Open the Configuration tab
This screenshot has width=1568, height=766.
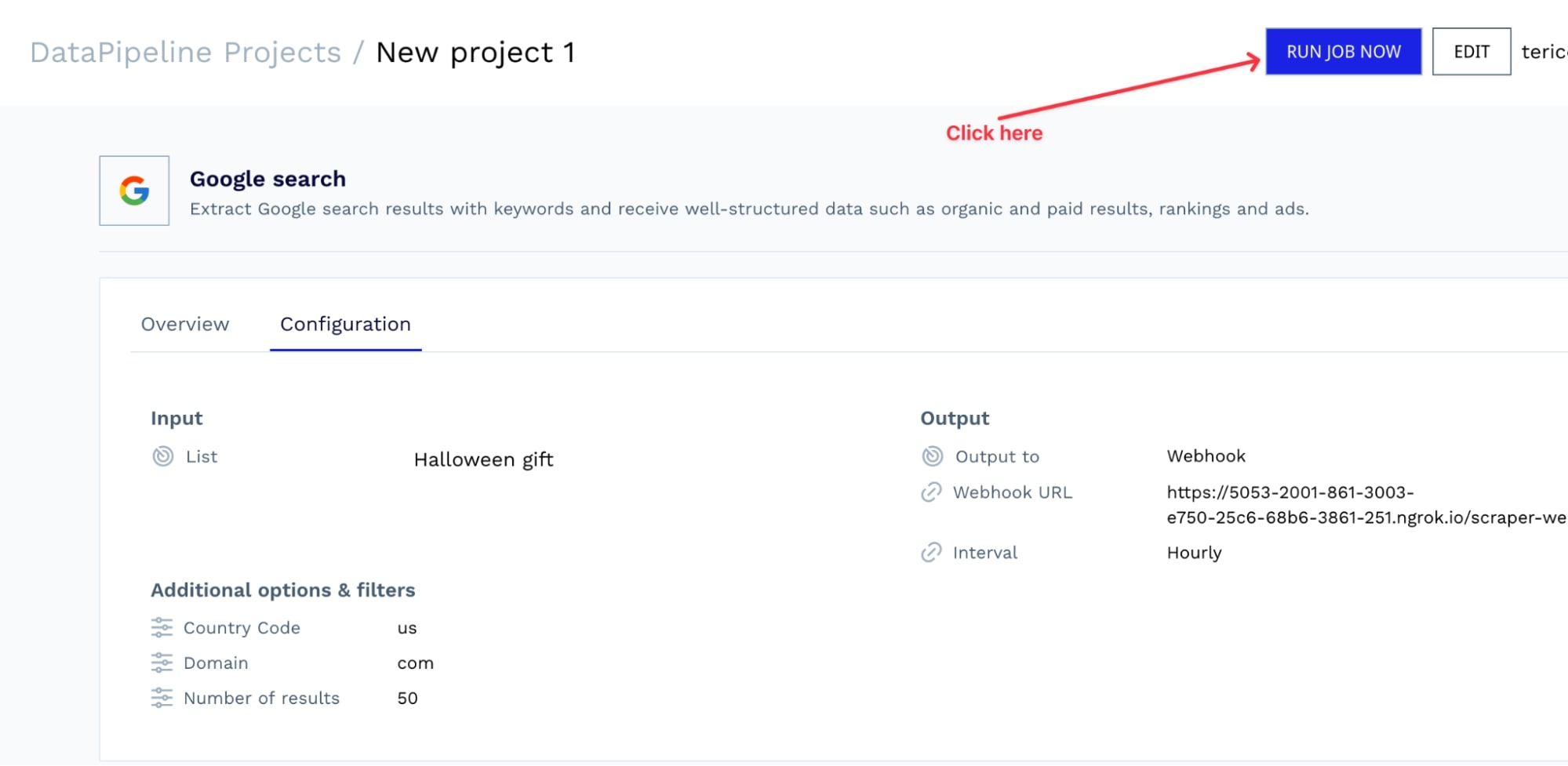pyautogui.click(x=345, y=324)
